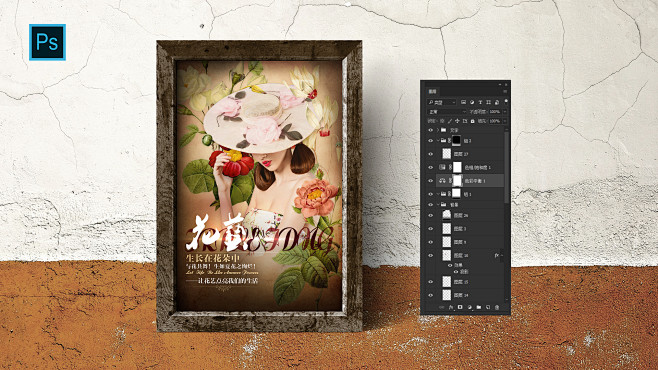Image resolution: width=658 pixels, height=370 pixels.
Task: Open layer style fx menu at bottom
Action: (451, 307)
